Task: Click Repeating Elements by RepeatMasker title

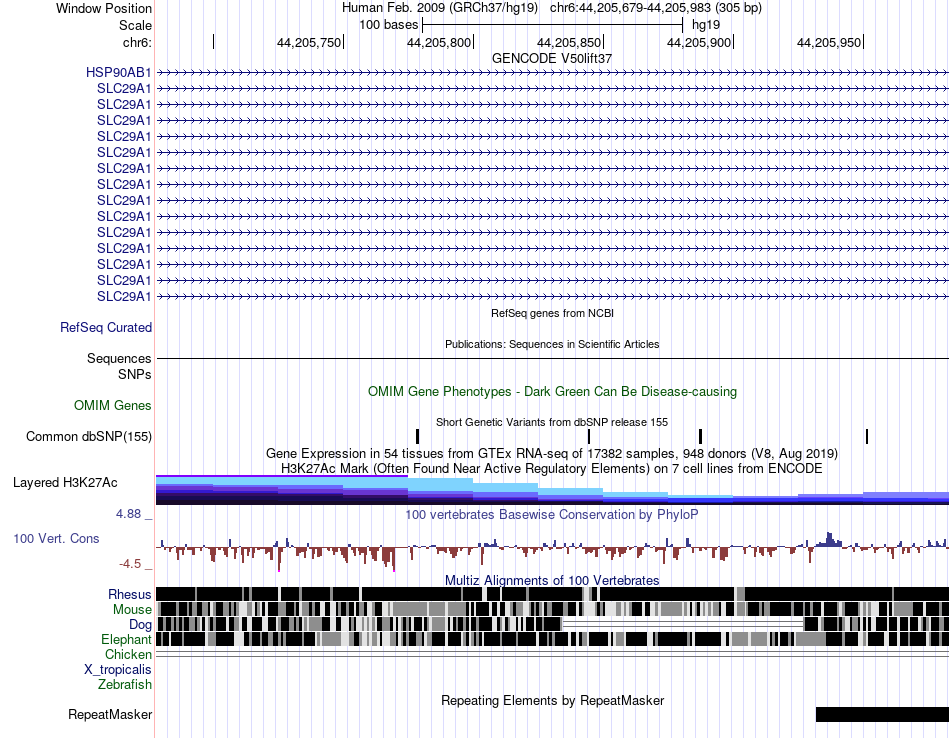Action: point(552,700)
